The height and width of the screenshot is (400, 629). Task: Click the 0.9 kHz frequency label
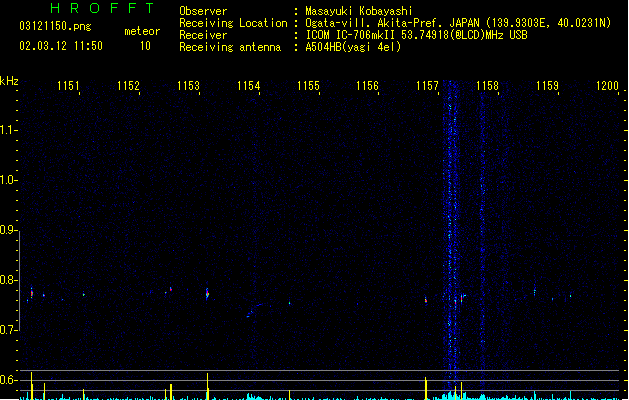coord(7,230)
